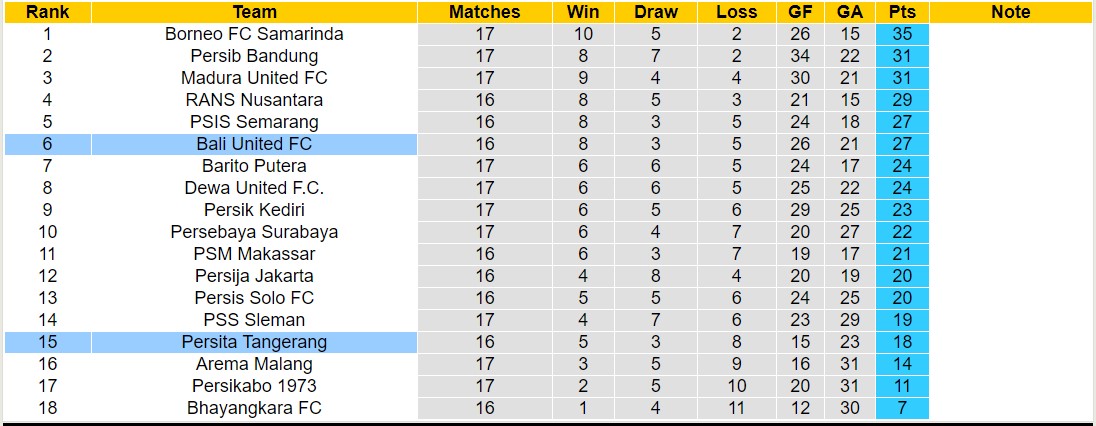Screen dimensions: 1096x426
Task: Click the Rank column header
Action: (x=46, y=12)
